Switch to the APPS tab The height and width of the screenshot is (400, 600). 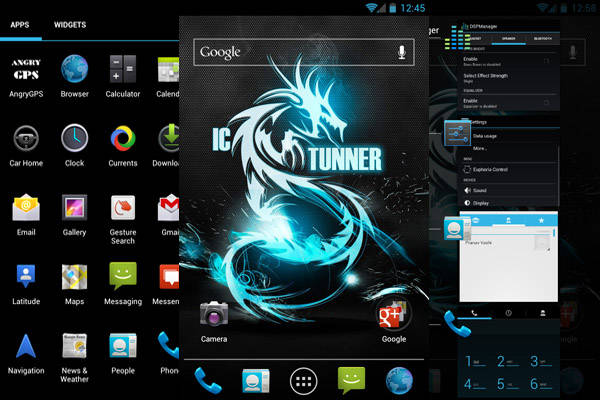click(x=20, y=25)
